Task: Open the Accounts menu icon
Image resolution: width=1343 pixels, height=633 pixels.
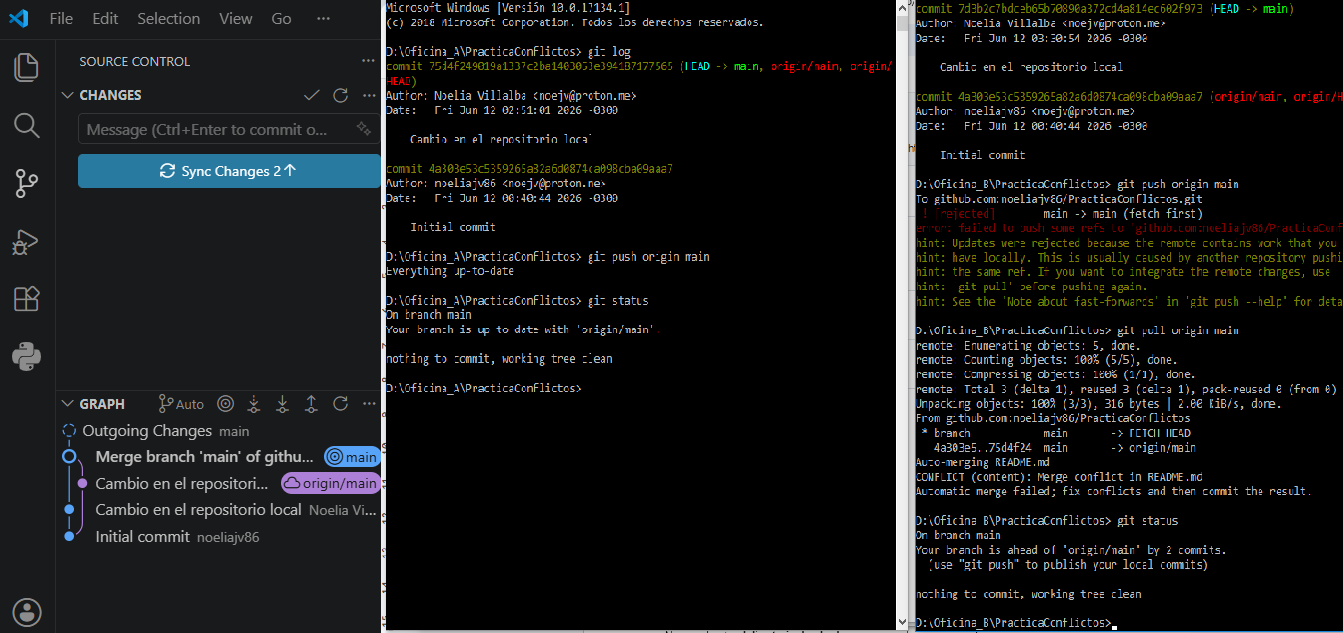Action: tap(27, 611)
